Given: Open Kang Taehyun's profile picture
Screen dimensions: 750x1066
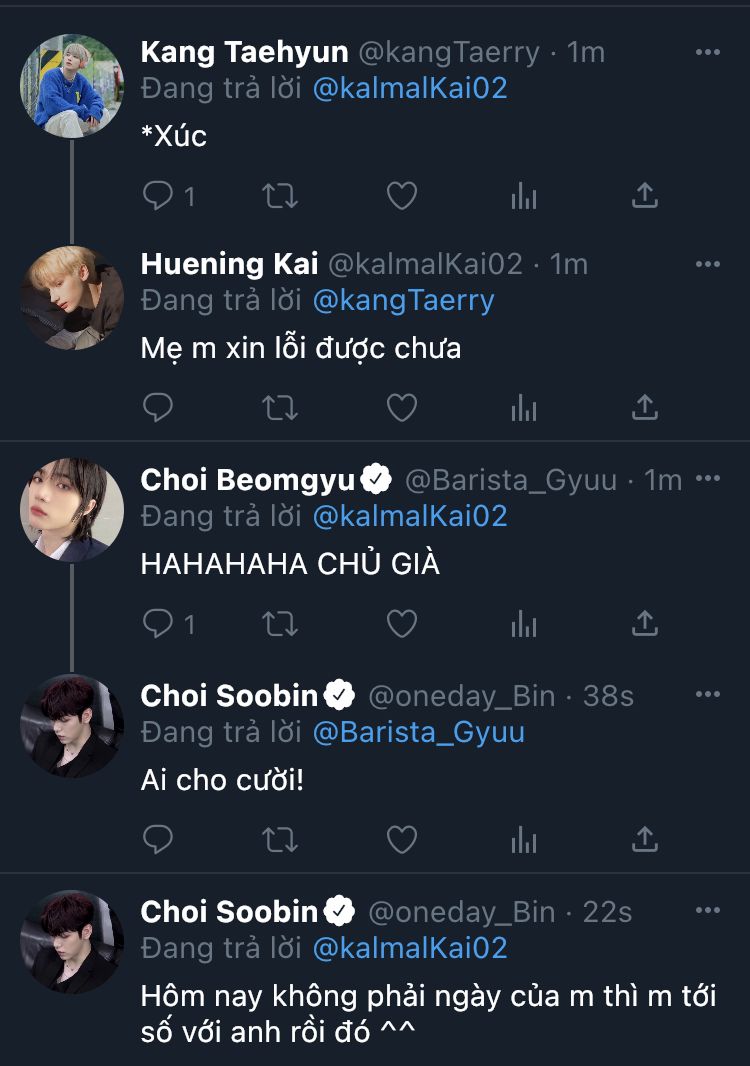Looking at the screenshot, I should (72, 86).
